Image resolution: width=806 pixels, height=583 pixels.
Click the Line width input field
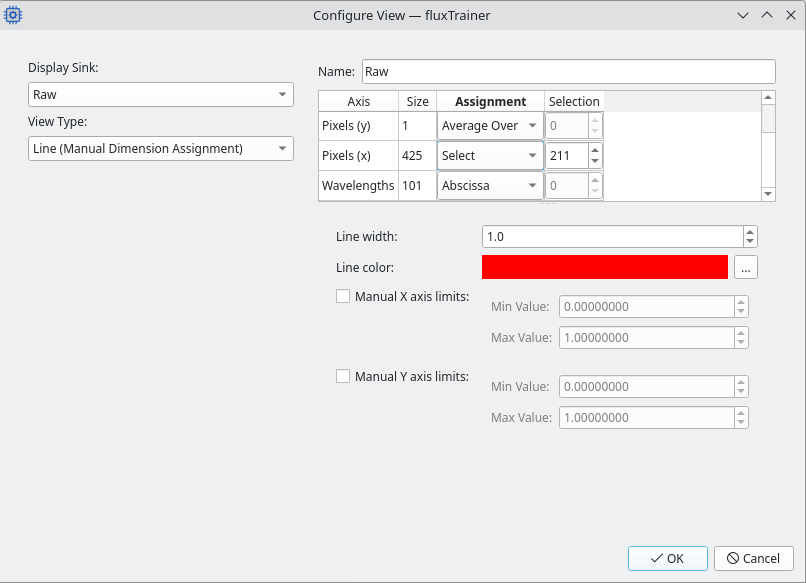tap(612, 236)
